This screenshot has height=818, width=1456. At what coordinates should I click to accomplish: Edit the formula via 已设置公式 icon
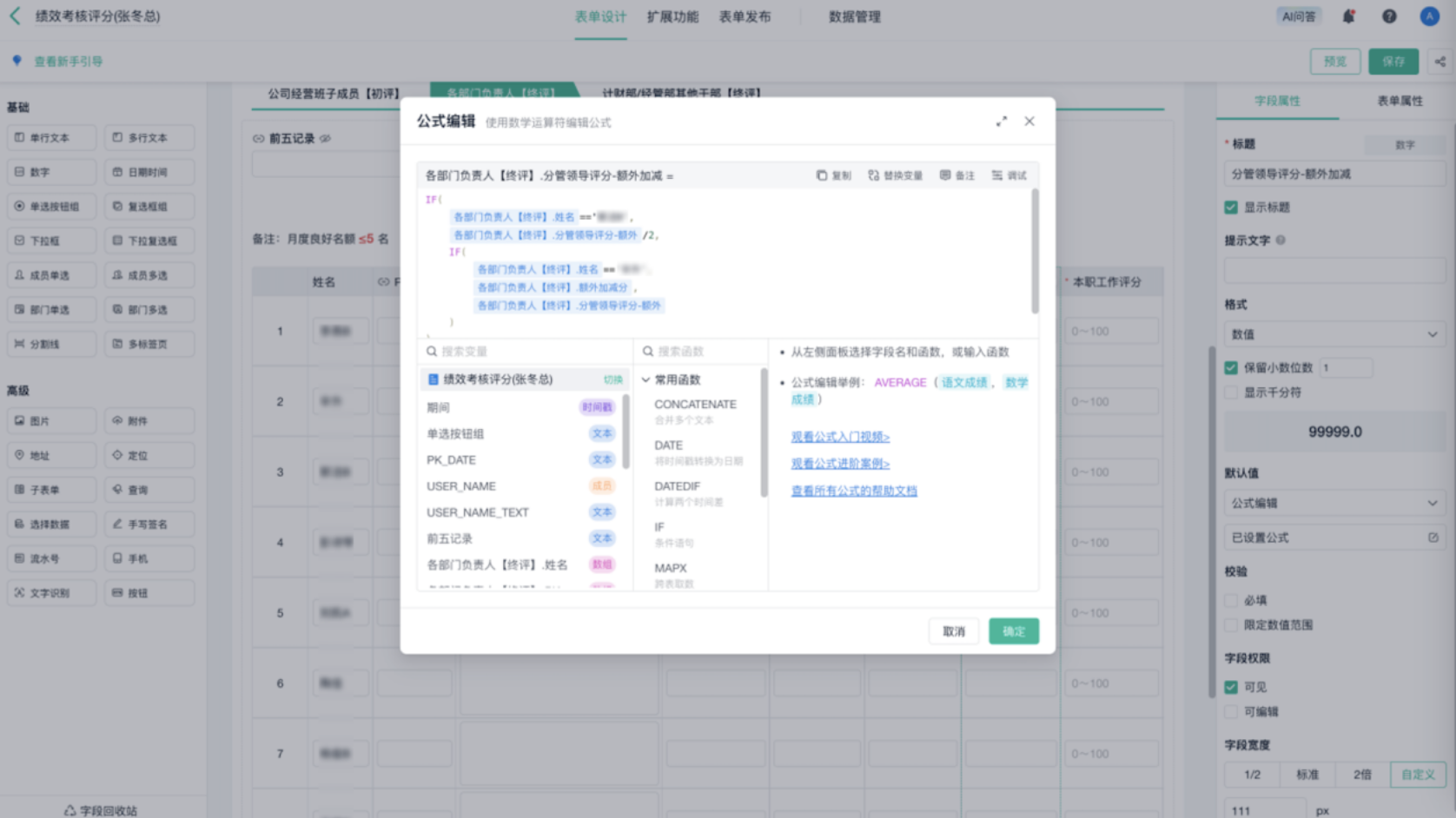pyautogui.click(x=1433, y=538)
